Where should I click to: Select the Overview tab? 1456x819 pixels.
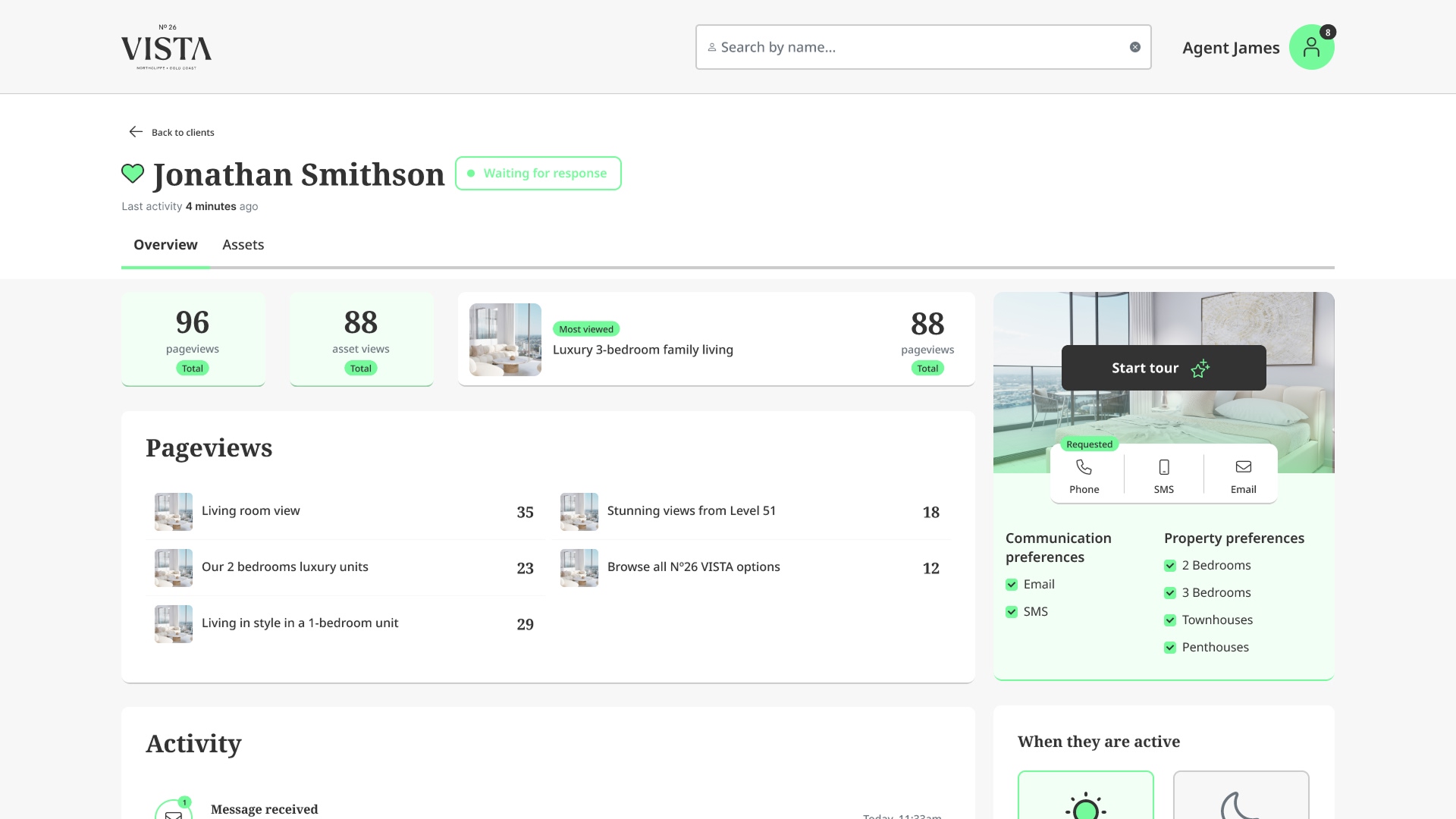(x=165, y=245)
